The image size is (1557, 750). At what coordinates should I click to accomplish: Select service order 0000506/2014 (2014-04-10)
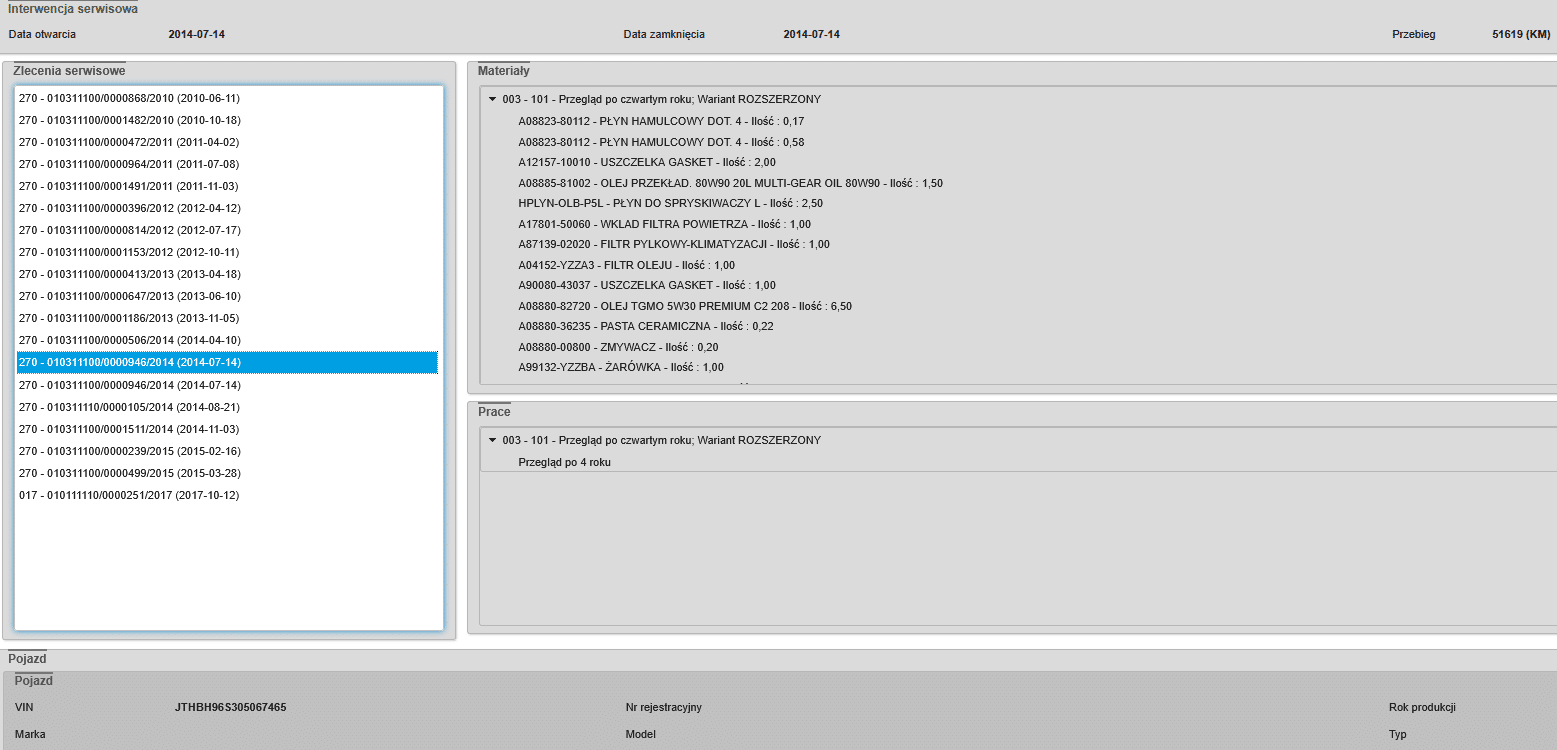click(227, 340)
